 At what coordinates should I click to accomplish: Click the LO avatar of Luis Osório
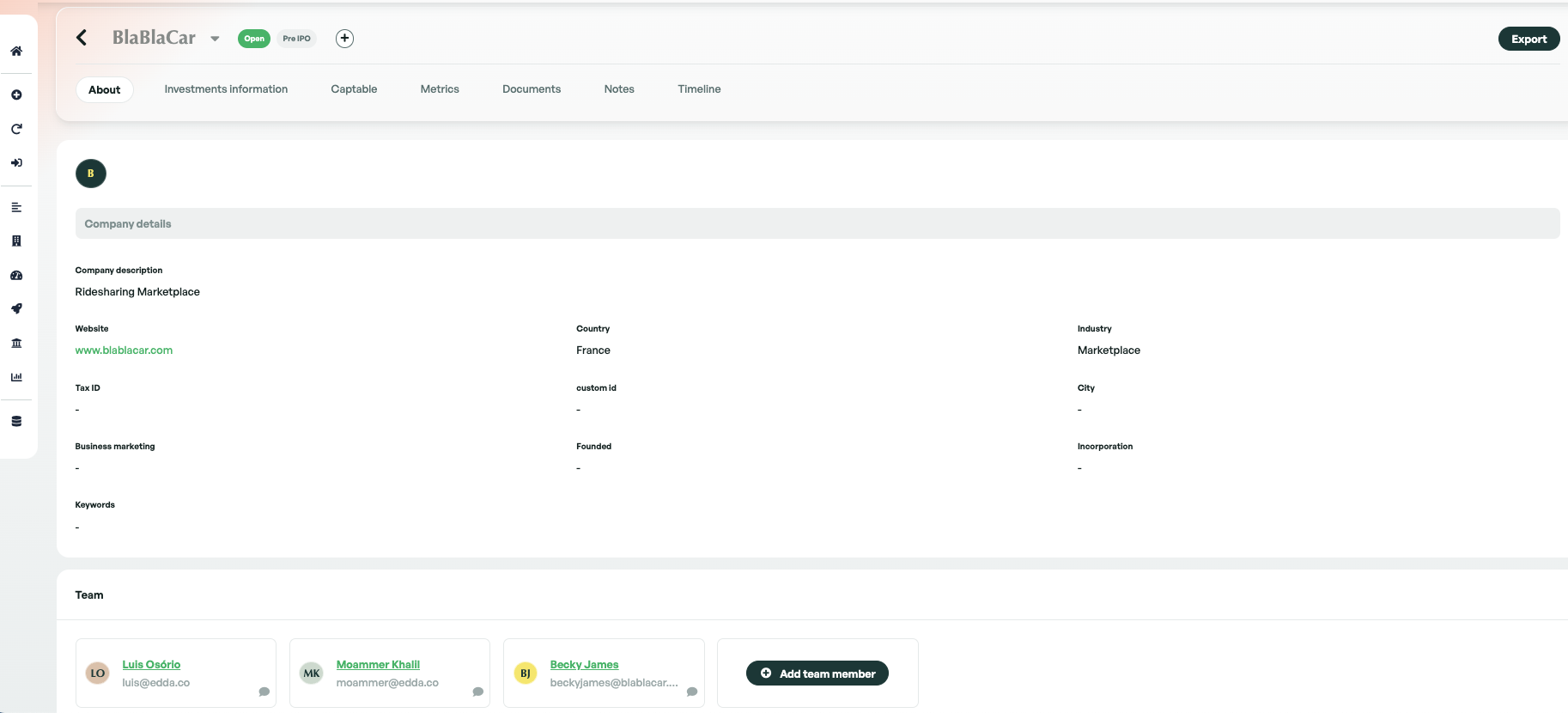(x=98, y=673)
